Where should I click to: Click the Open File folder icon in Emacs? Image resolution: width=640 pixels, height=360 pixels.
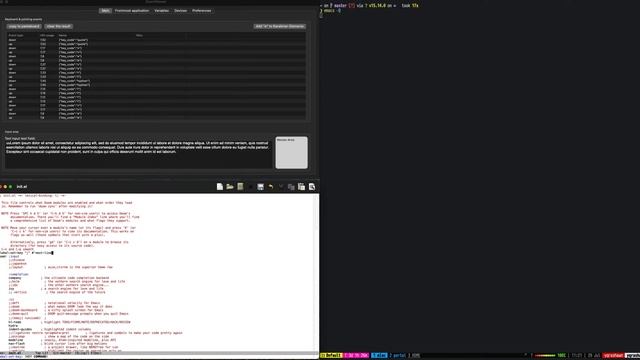[230, 187]
